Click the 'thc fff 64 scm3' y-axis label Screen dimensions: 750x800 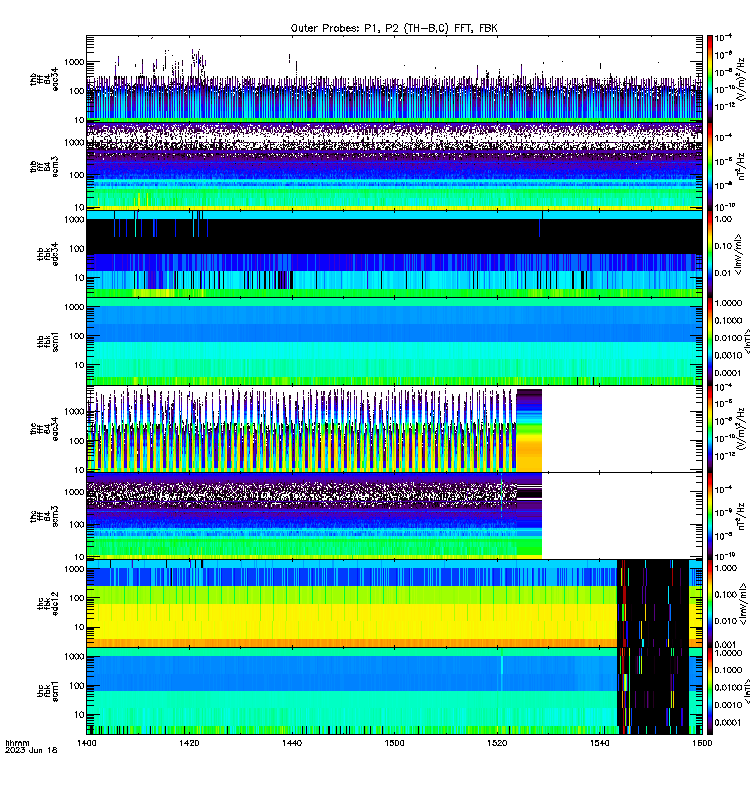(44, 516)
